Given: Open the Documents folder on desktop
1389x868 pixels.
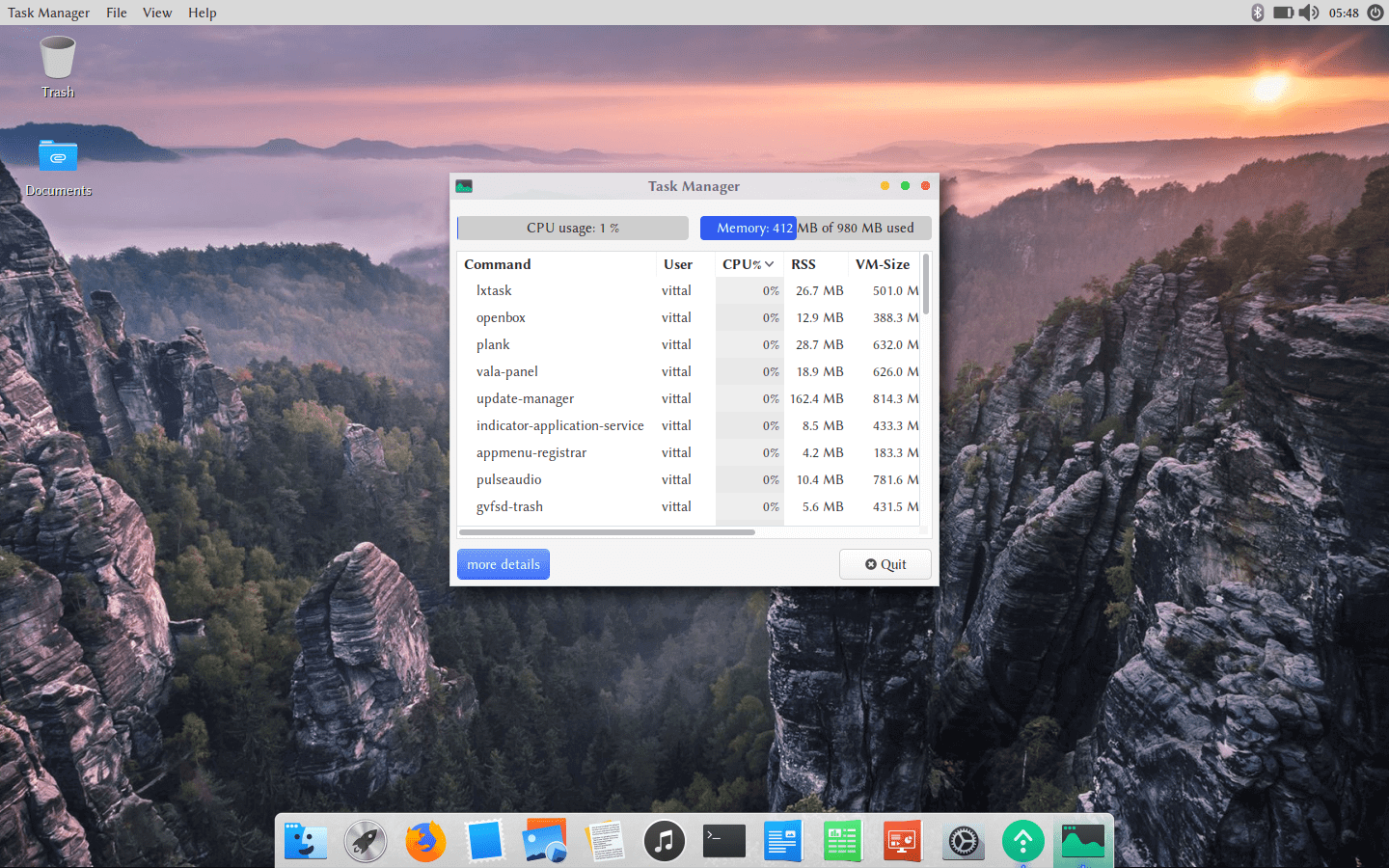Looking at the screenshot, I should coord(58,167).
